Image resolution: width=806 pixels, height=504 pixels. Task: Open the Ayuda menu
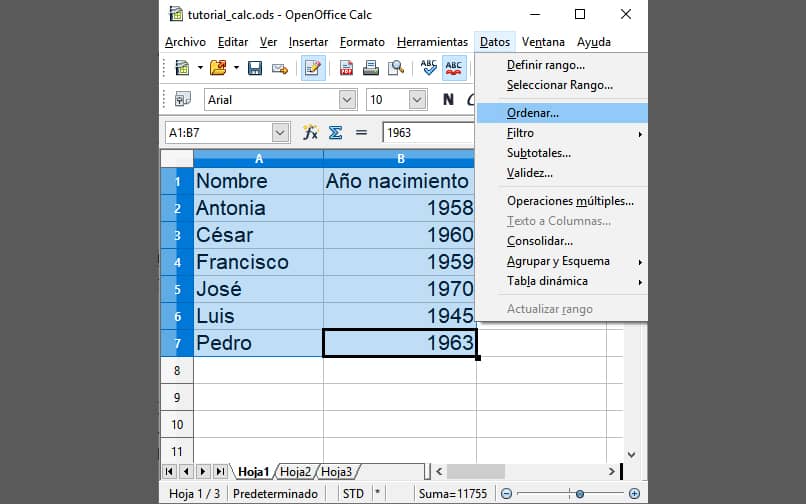(594, 42)
